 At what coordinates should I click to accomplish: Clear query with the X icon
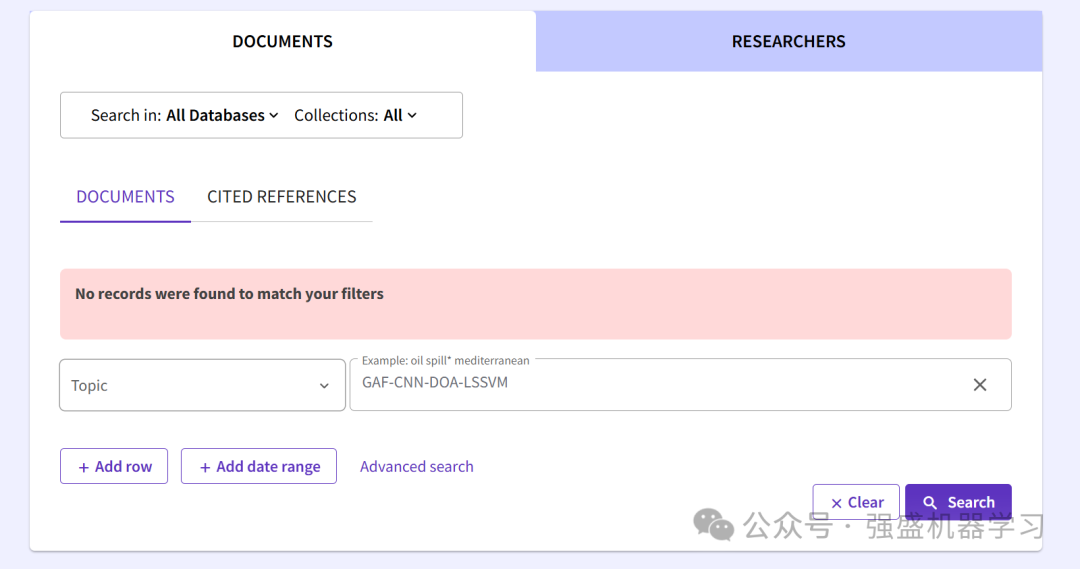pyautogui.click(x=979, y=385)
